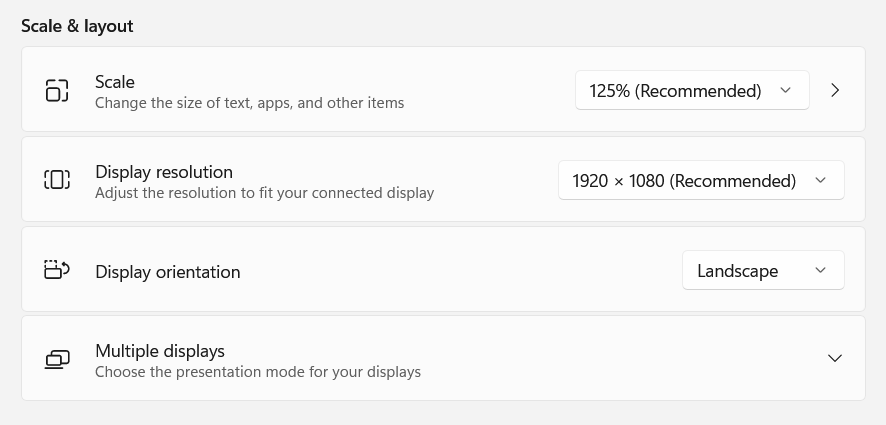Click the down arrow in orientation dropdown
Image resolution: width=886 pixels, height=425 pixels.
[x=820, y=270]
